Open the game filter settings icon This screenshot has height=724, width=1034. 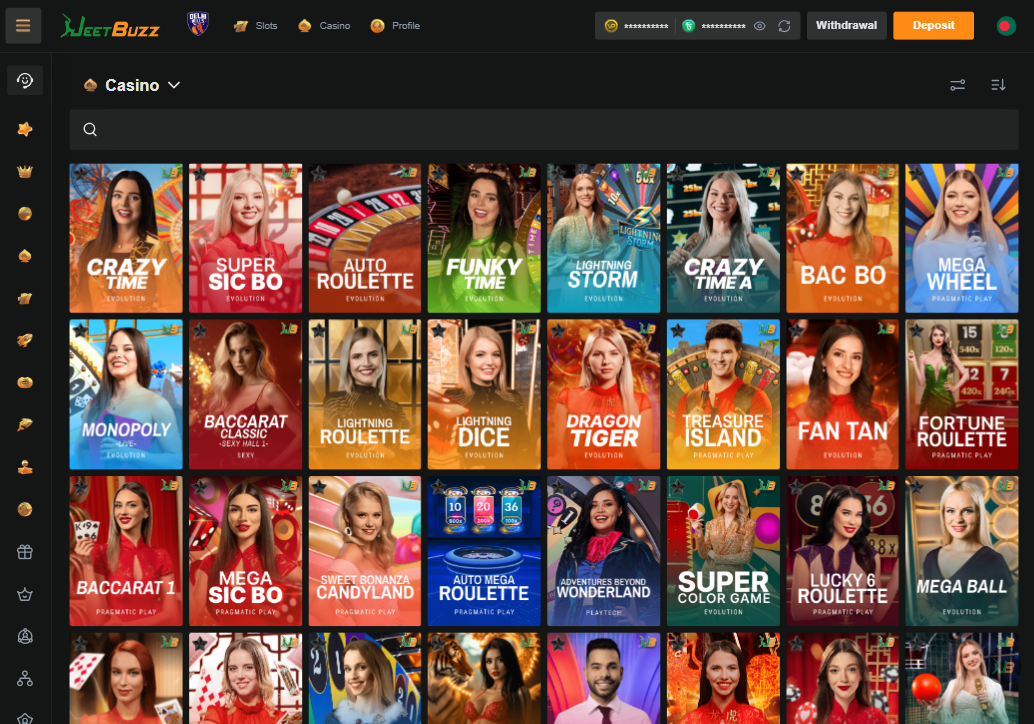coord(957,85)
